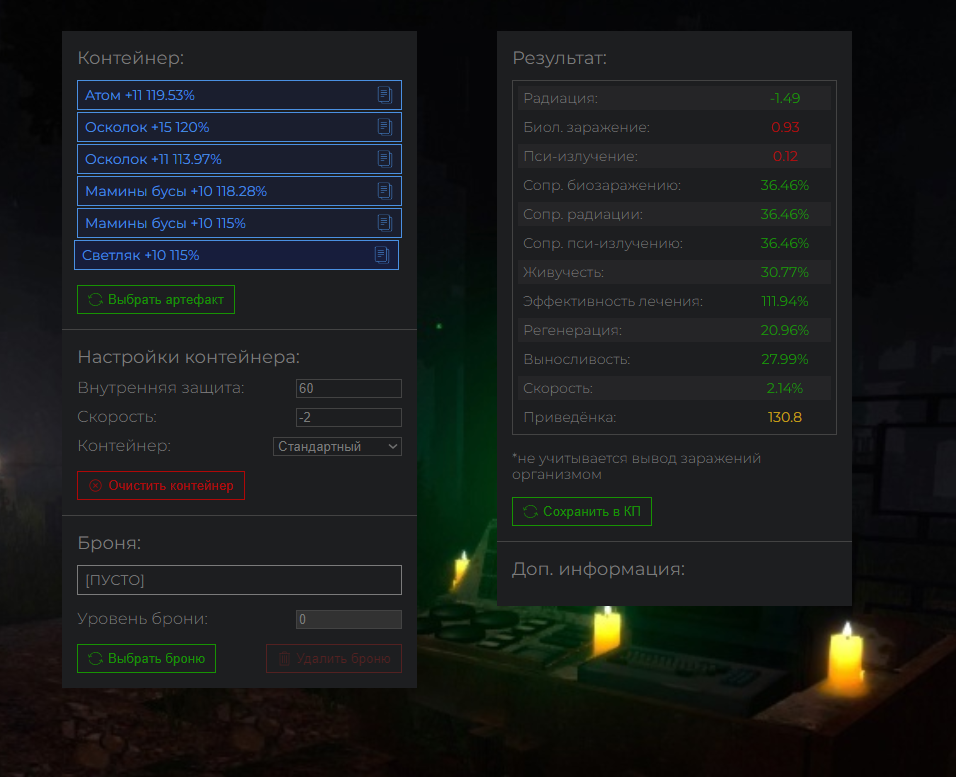Image resolution: width=956 pixels, height=777 pixels.
Task: Click the copy icon on the Атом +11 row
Action: click(x=385, y=95)
